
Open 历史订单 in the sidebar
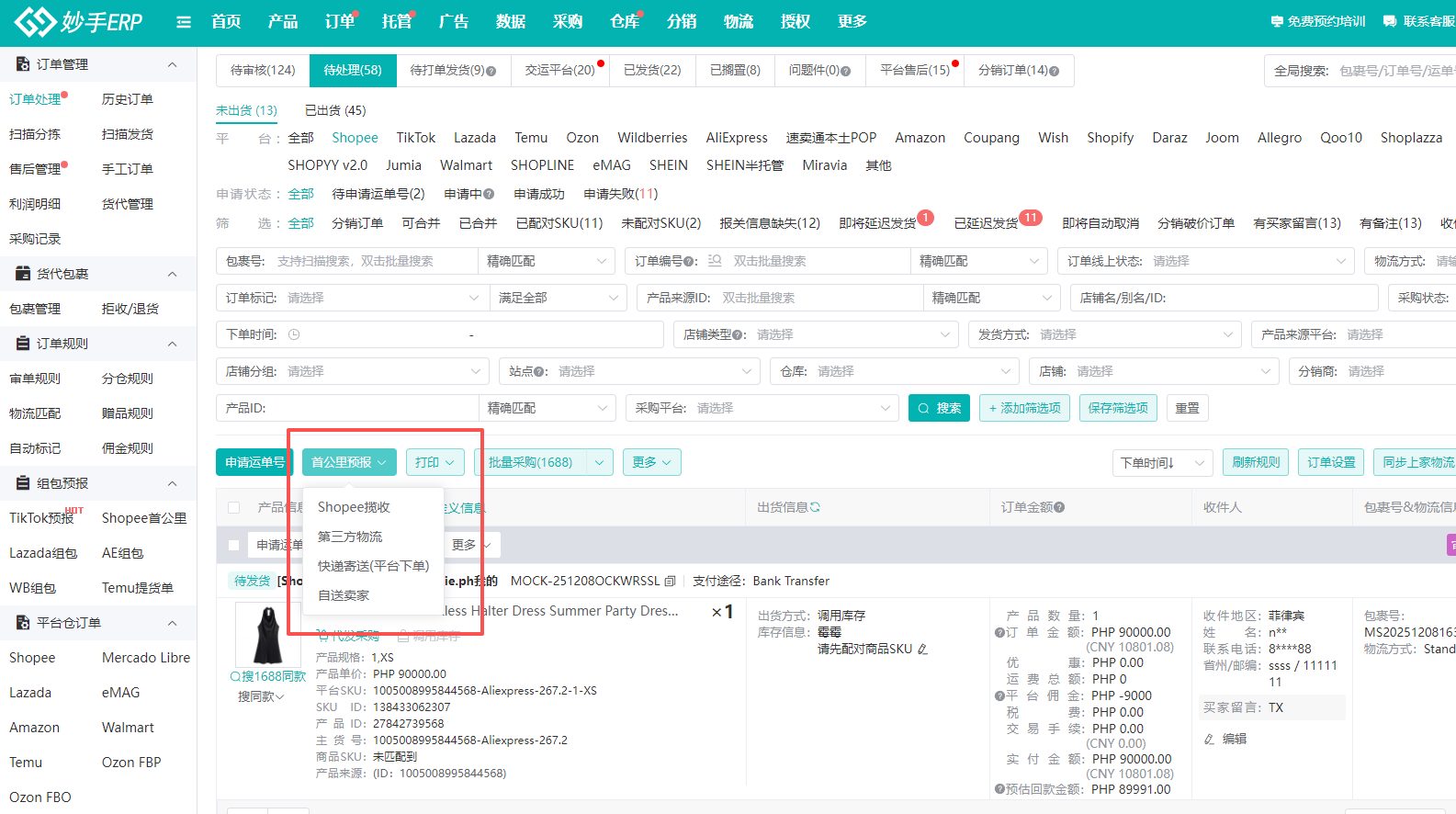(128, 99)
